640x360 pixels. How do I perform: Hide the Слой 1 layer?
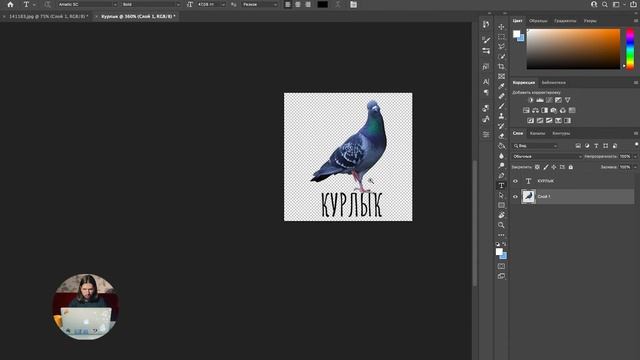click(x=516, y=197)
